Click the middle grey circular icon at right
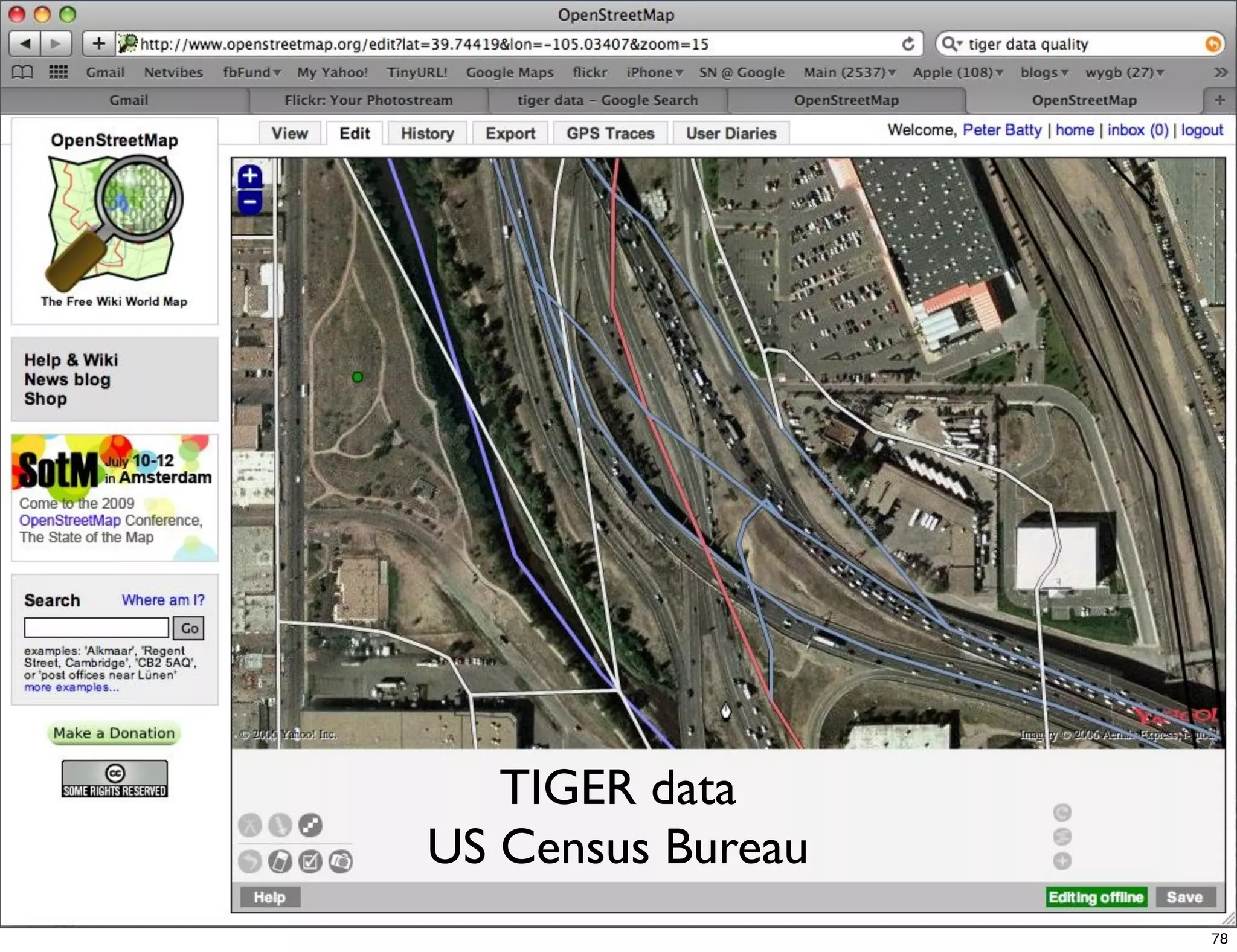This screenshot has height=952, width=1237. (1062, 837)
